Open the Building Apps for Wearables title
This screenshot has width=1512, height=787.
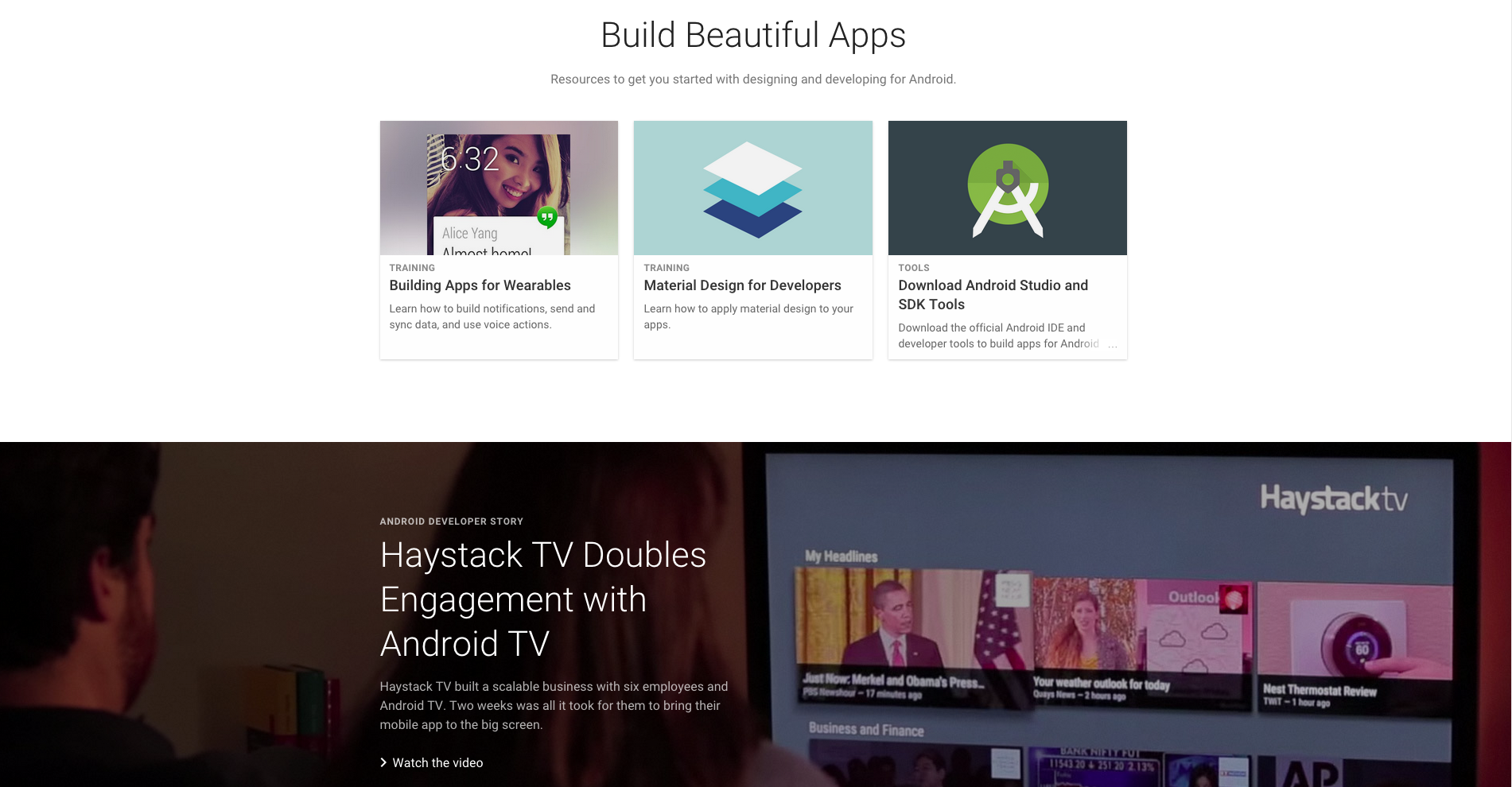click(x=480, y=285)
